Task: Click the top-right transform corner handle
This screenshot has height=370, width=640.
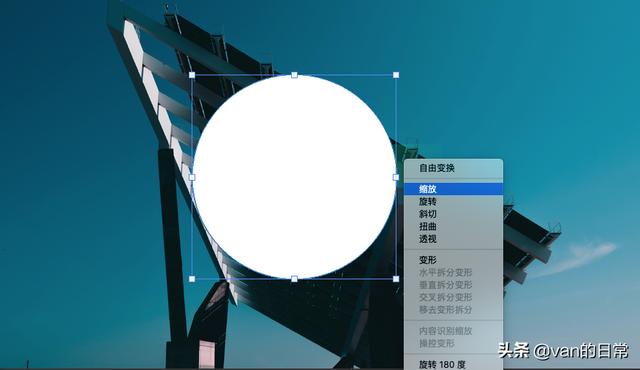Action: pyautogui.click(x=396, y=75)
